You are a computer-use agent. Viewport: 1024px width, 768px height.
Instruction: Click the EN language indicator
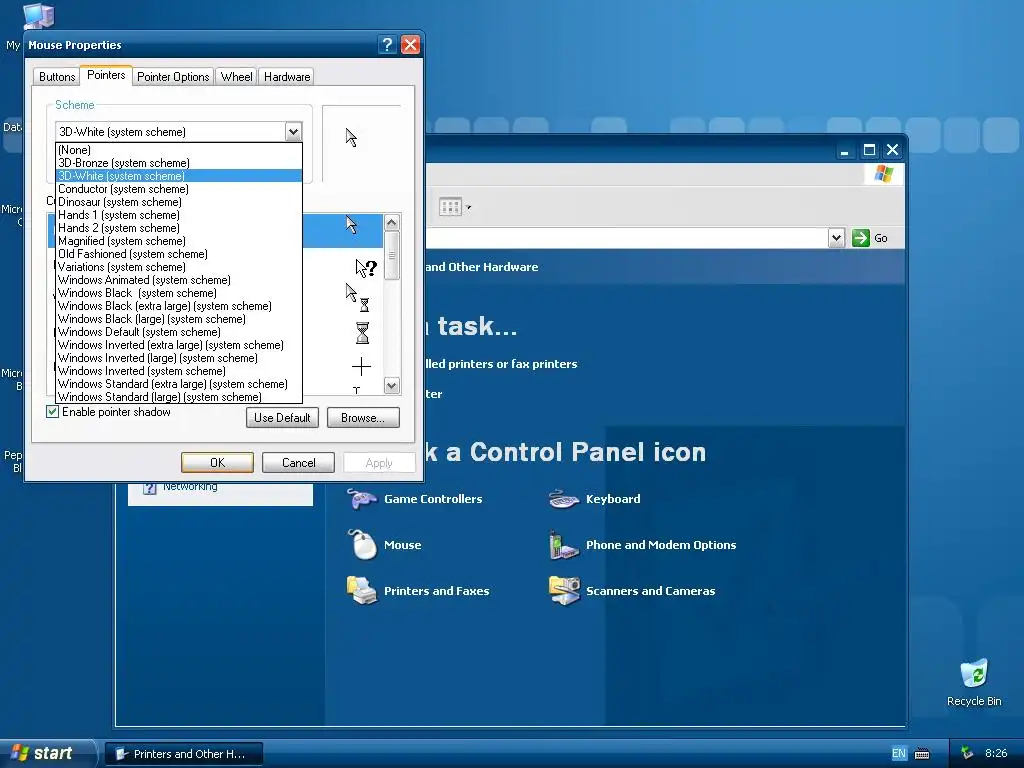click(x=899, y=754)
